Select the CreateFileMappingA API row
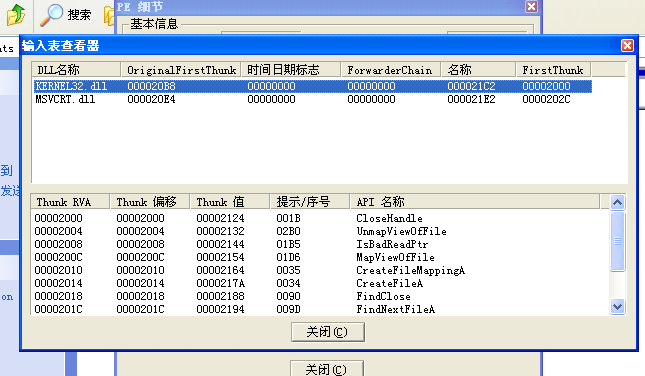Viewport: 645px width, 376px height. tap(316, 270)
